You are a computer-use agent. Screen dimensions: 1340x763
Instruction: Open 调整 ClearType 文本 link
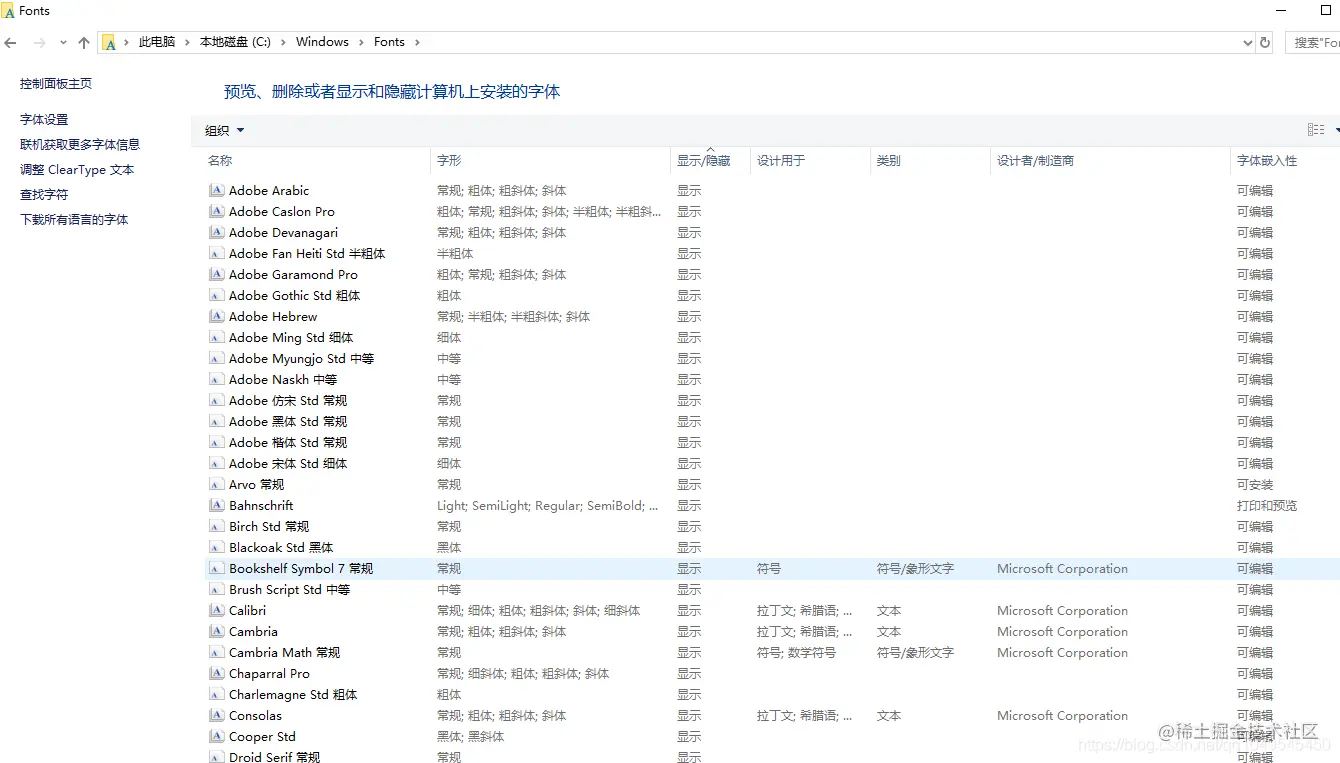point(77,169)
